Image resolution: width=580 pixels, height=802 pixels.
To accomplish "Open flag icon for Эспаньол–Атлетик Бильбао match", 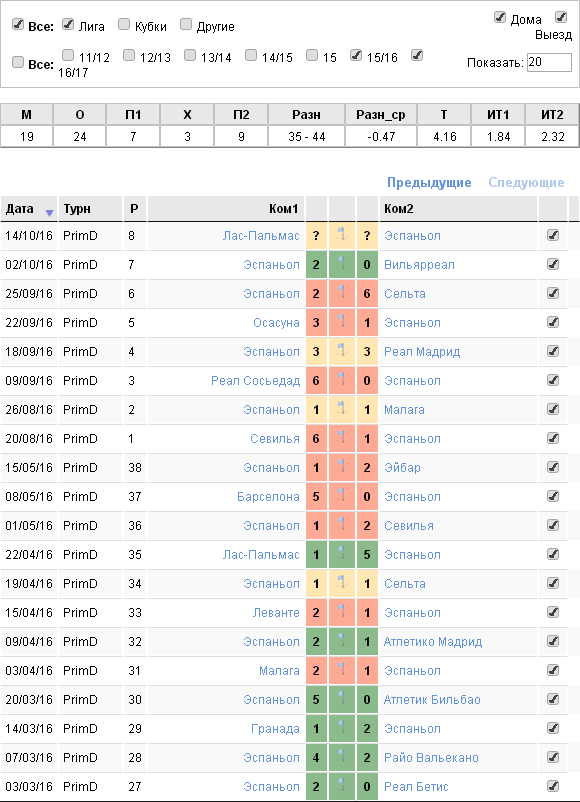I will coord(342,699).
